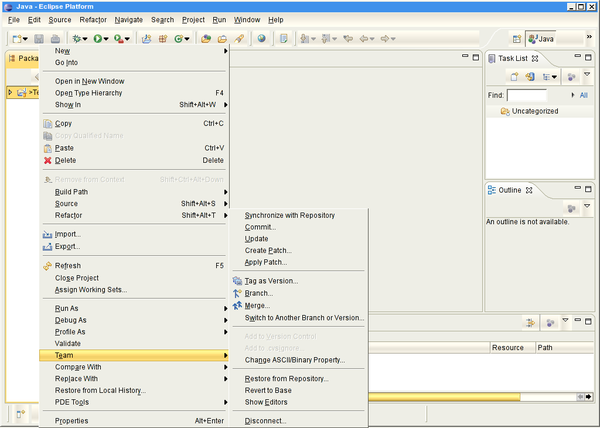Select the Uncategorized task category
Image resolution: width=600 pixels, height=428 pixels.
pos(535,111)
